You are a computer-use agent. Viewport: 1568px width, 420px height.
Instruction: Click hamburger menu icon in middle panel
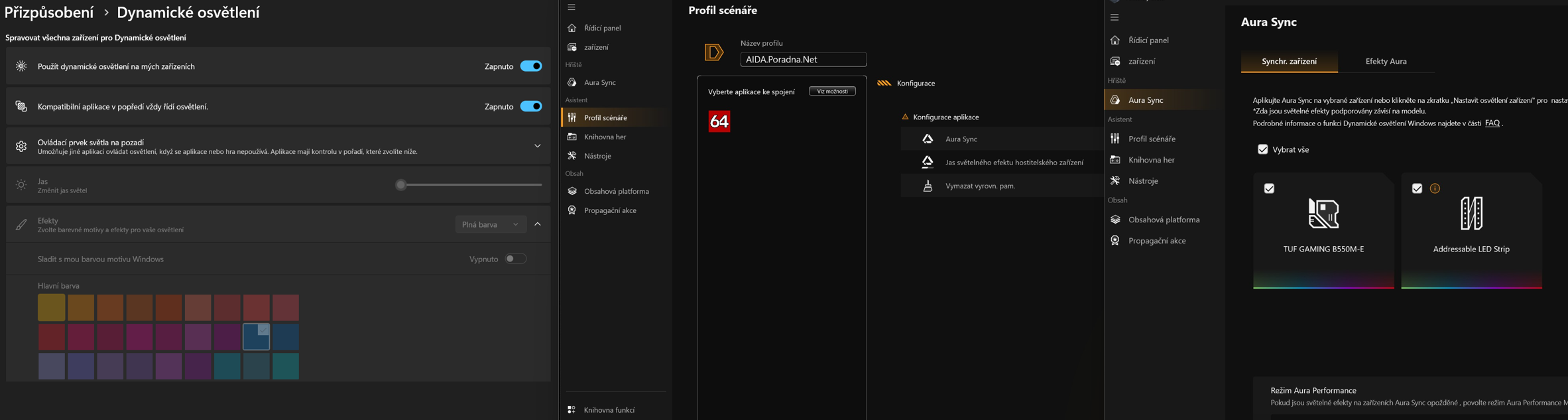[x=572, y=7]
